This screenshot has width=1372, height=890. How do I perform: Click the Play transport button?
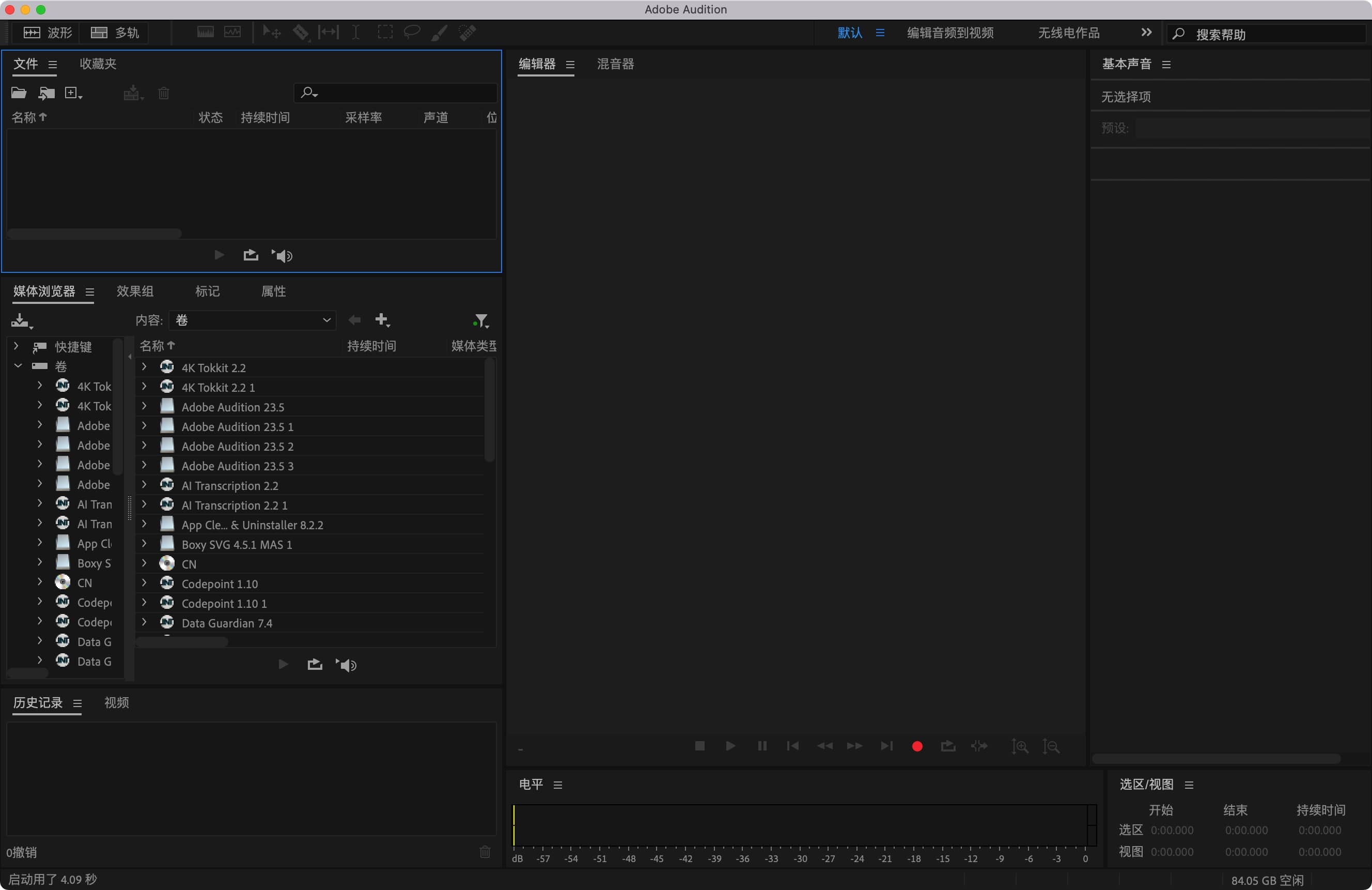[730, 746]
